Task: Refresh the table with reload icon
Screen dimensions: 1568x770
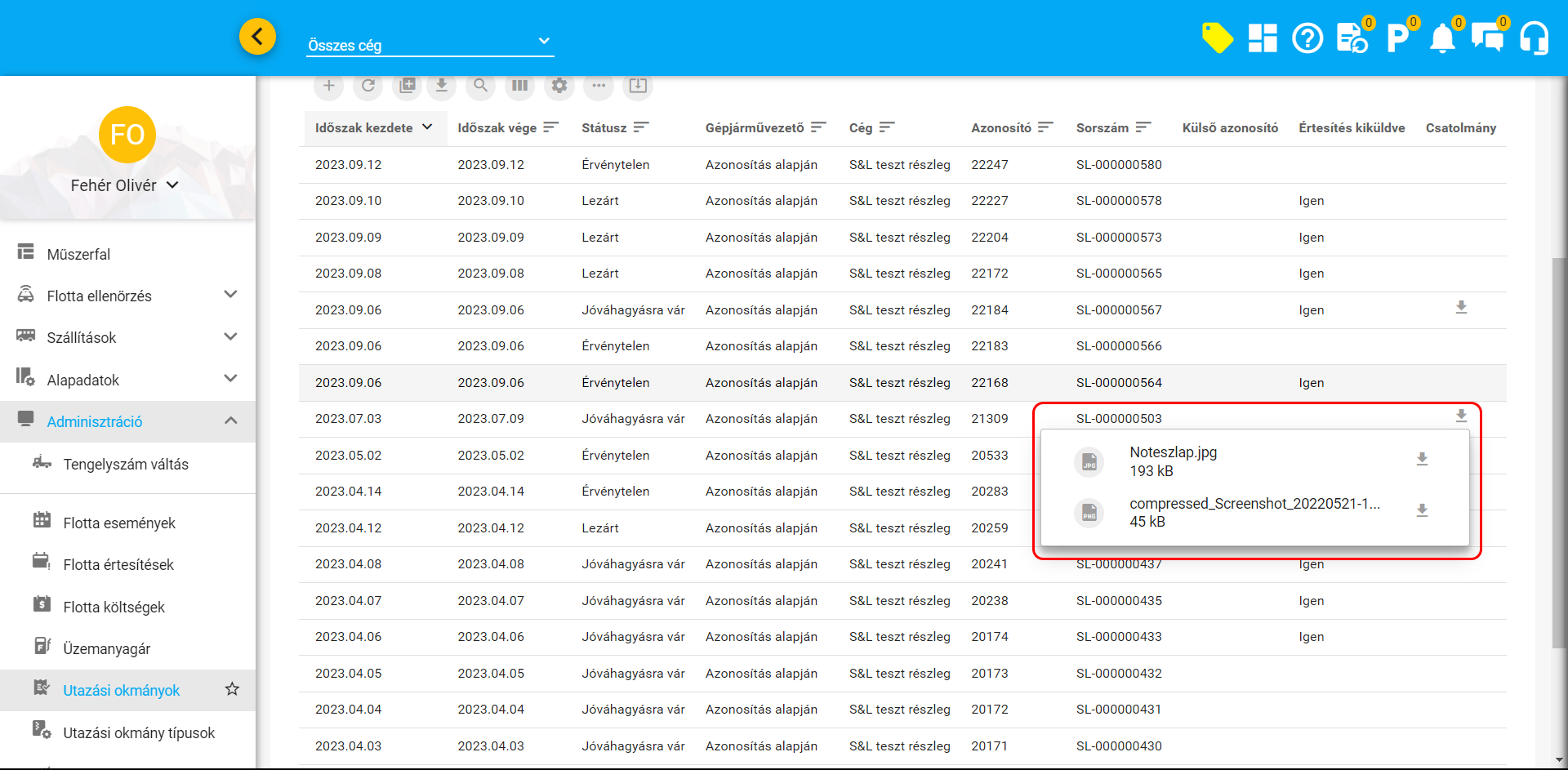Action: pyautogui.click(x=368, y=86)
